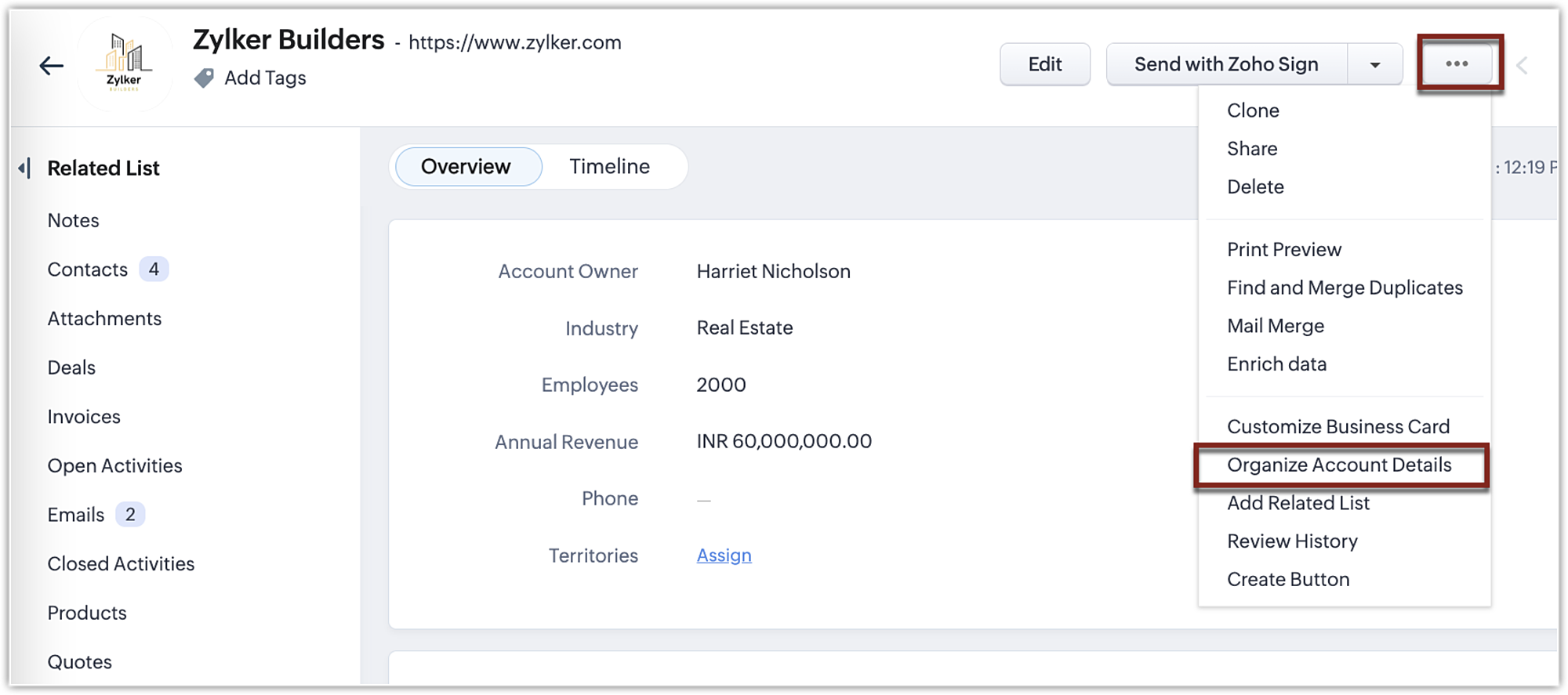Switch to the Timeline tab
Screen dimensions: 1568x695
pos(609,167)
